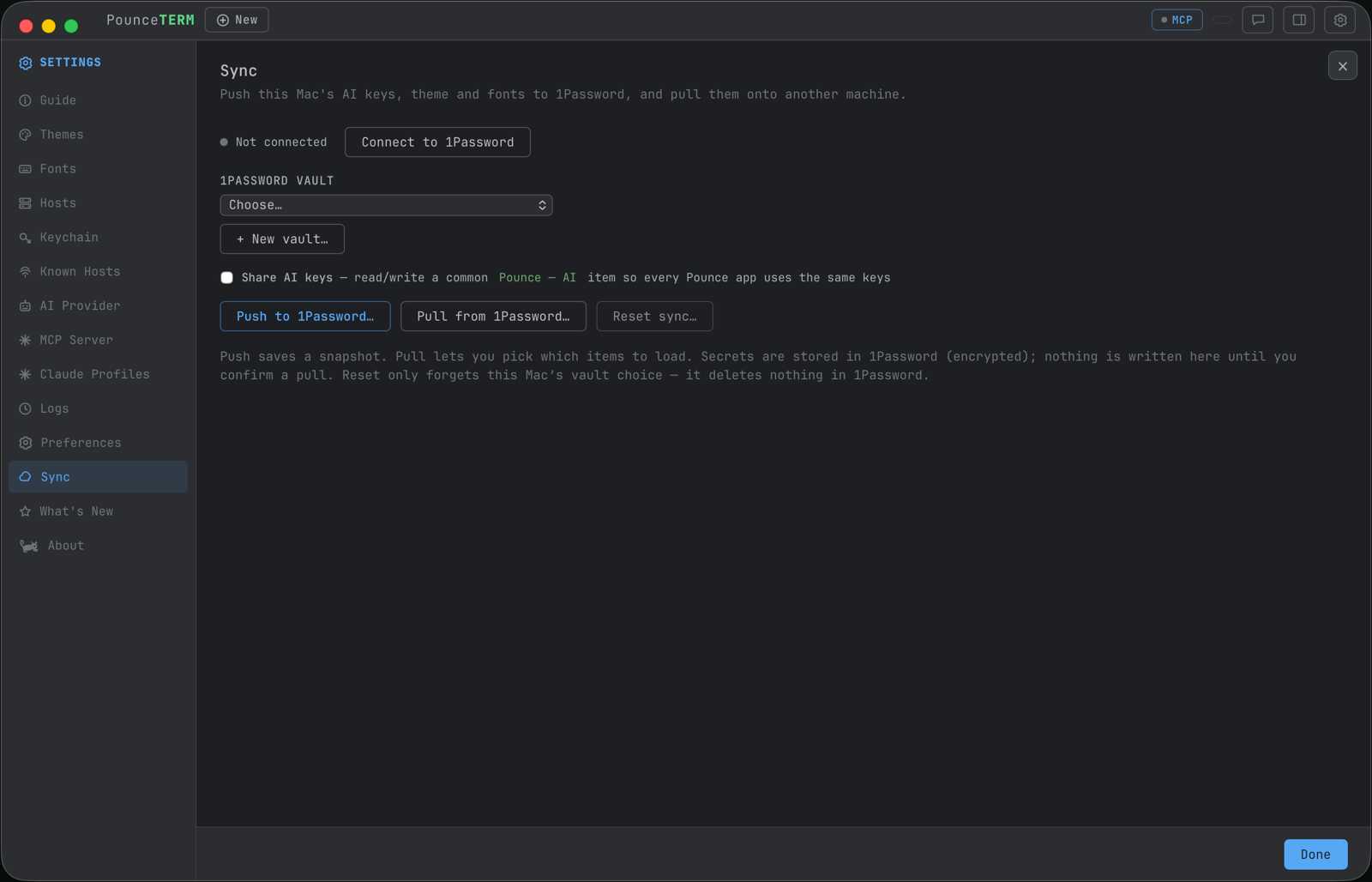This screenshot has height=882, width=1372.
Task: Toggle the split side panel icon
Action: pos(1299,20)
